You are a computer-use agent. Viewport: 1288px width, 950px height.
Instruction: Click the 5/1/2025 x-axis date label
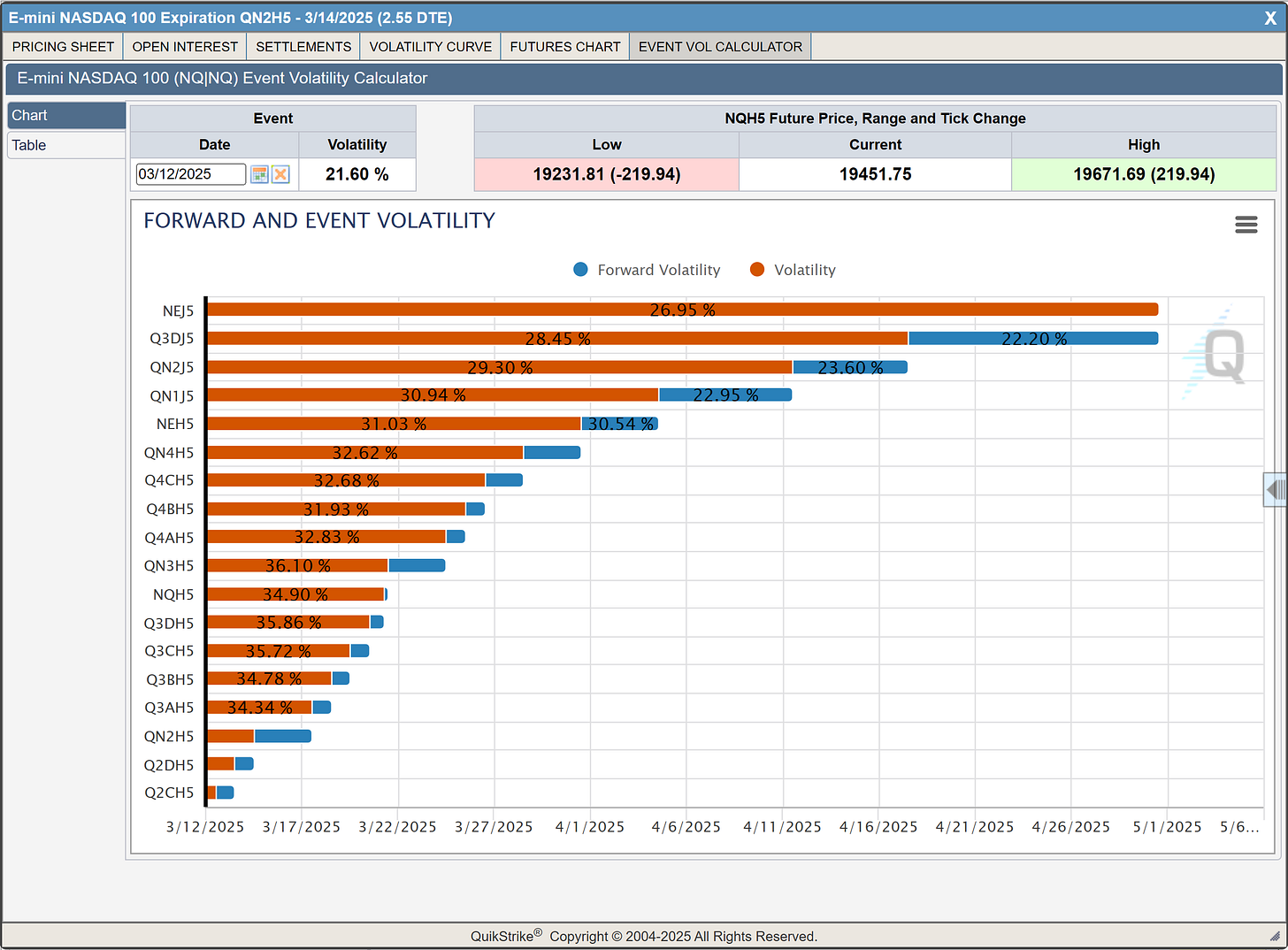coord(1168,827)
